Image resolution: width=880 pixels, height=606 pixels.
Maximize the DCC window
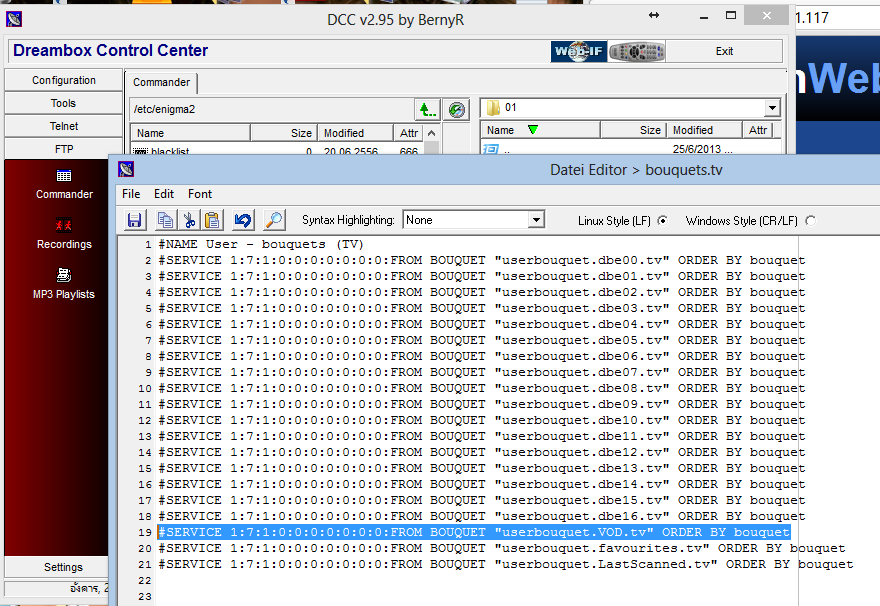(731, 16)
